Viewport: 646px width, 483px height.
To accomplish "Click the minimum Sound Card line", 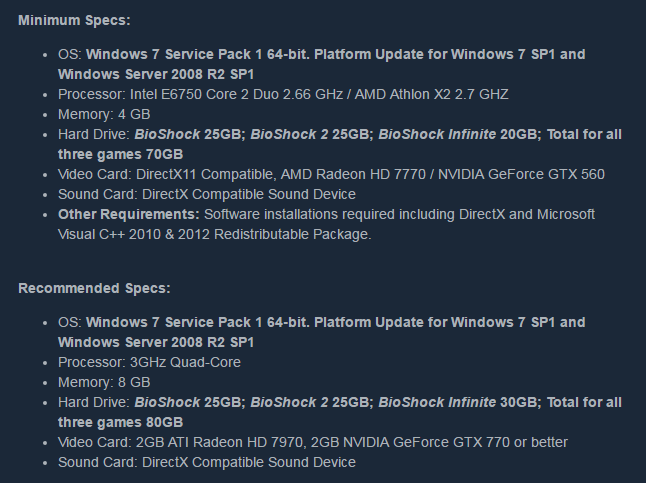I will tap(207, 194).
